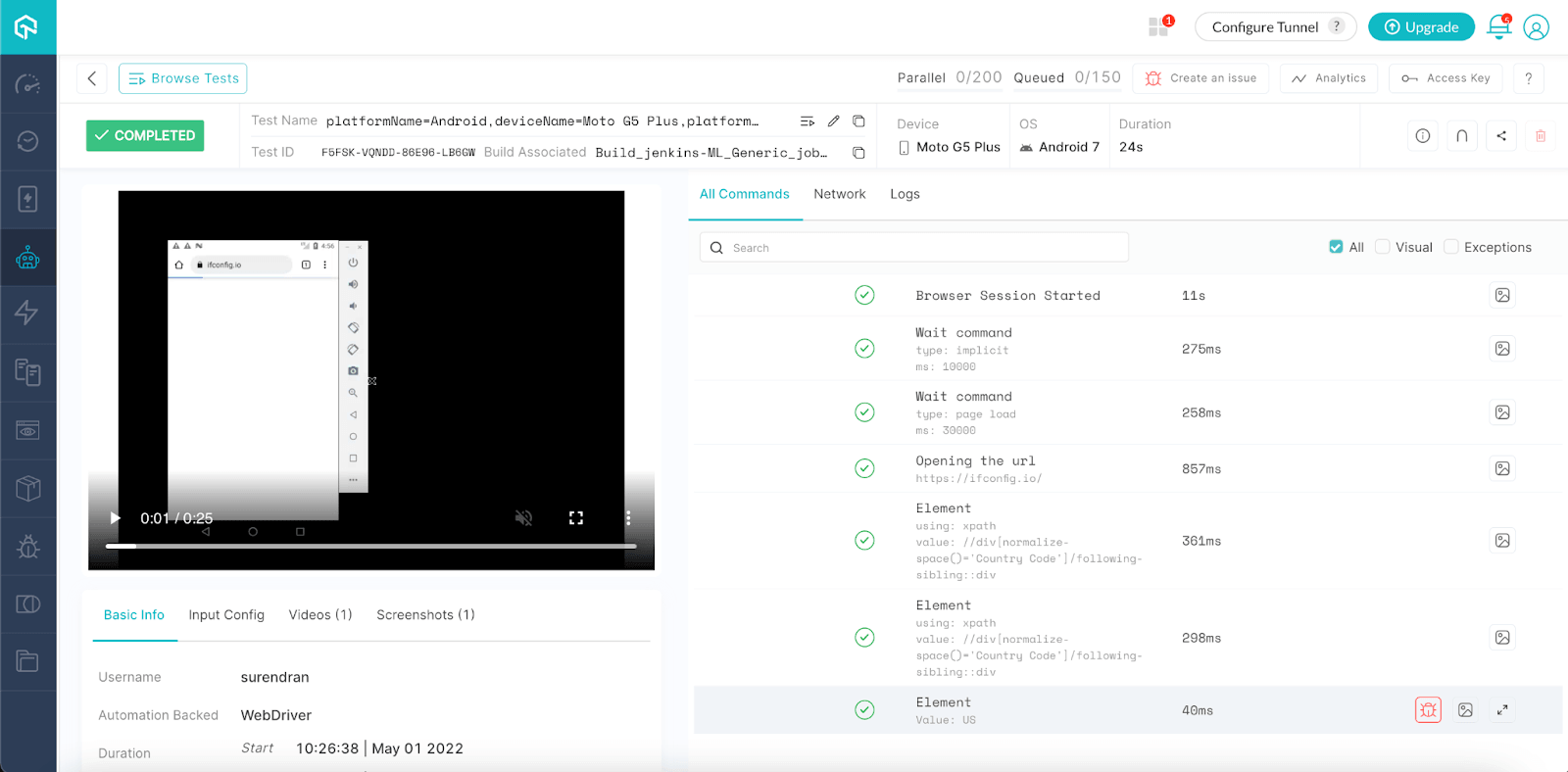Open the cube package sidebar icon
Screen dimensions: 1568x772
(x=27, y=488)
